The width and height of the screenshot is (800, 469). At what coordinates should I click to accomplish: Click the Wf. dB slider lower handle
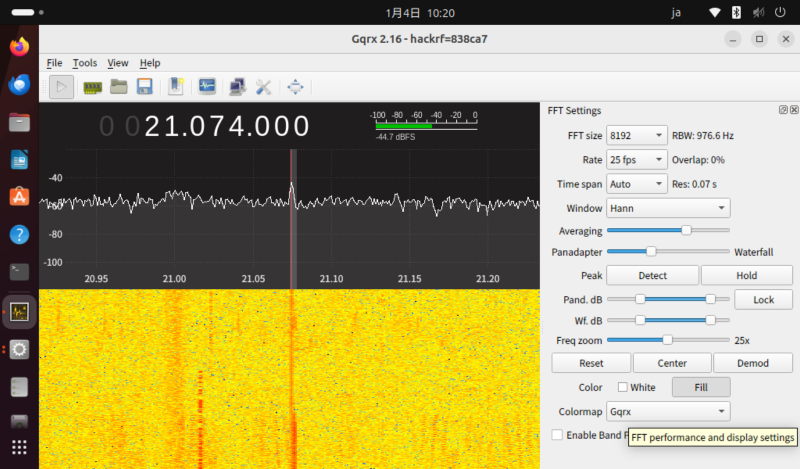tap(640, 320)
